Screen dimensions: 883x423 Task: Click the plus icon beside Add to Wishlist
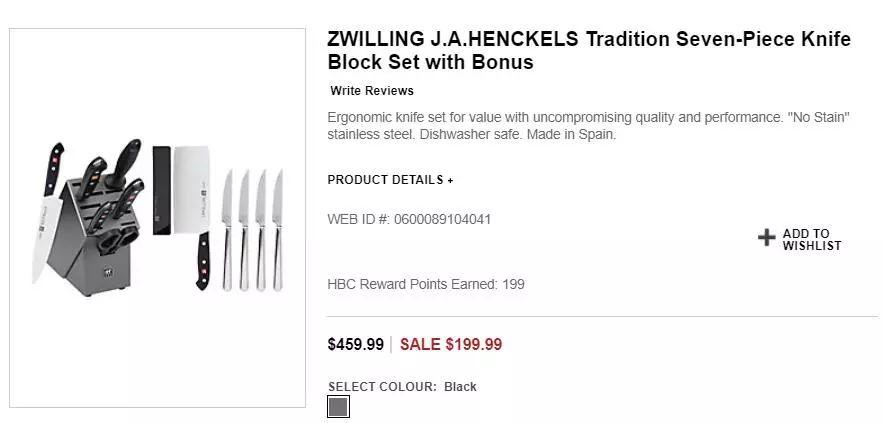coord(767,238)
